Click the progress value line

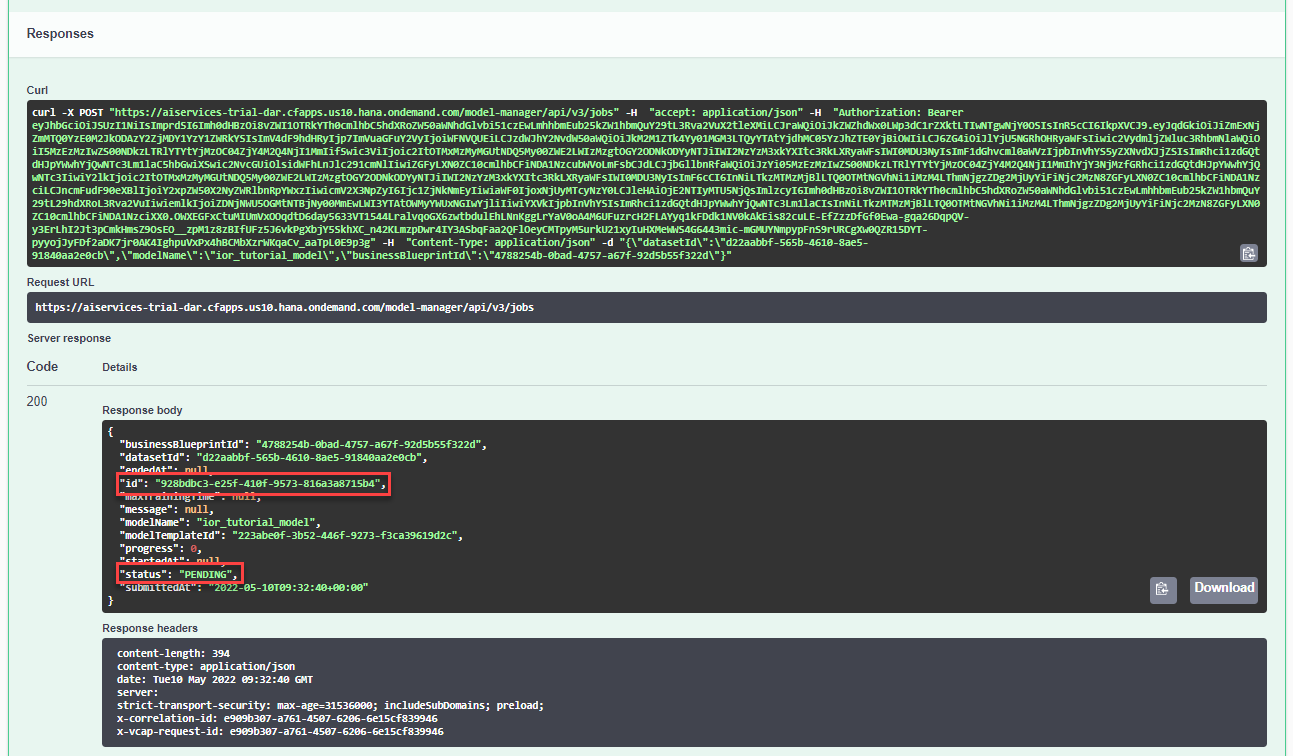159,548
